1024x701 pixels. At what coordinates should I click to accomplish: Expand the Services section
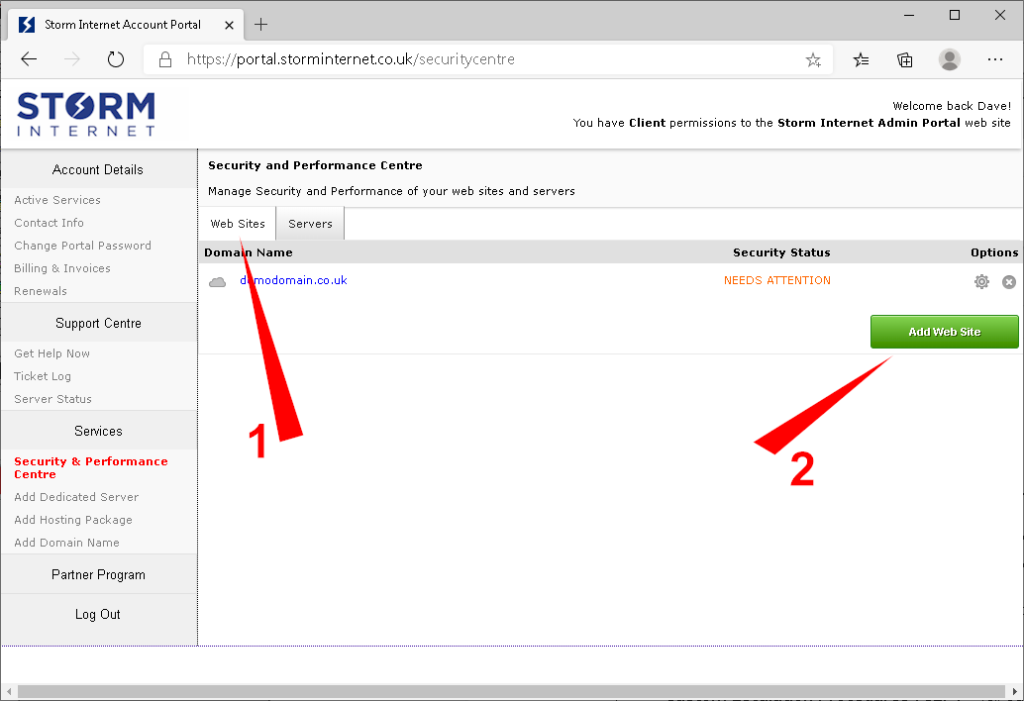pyautogui.click(x=98, y=431)
